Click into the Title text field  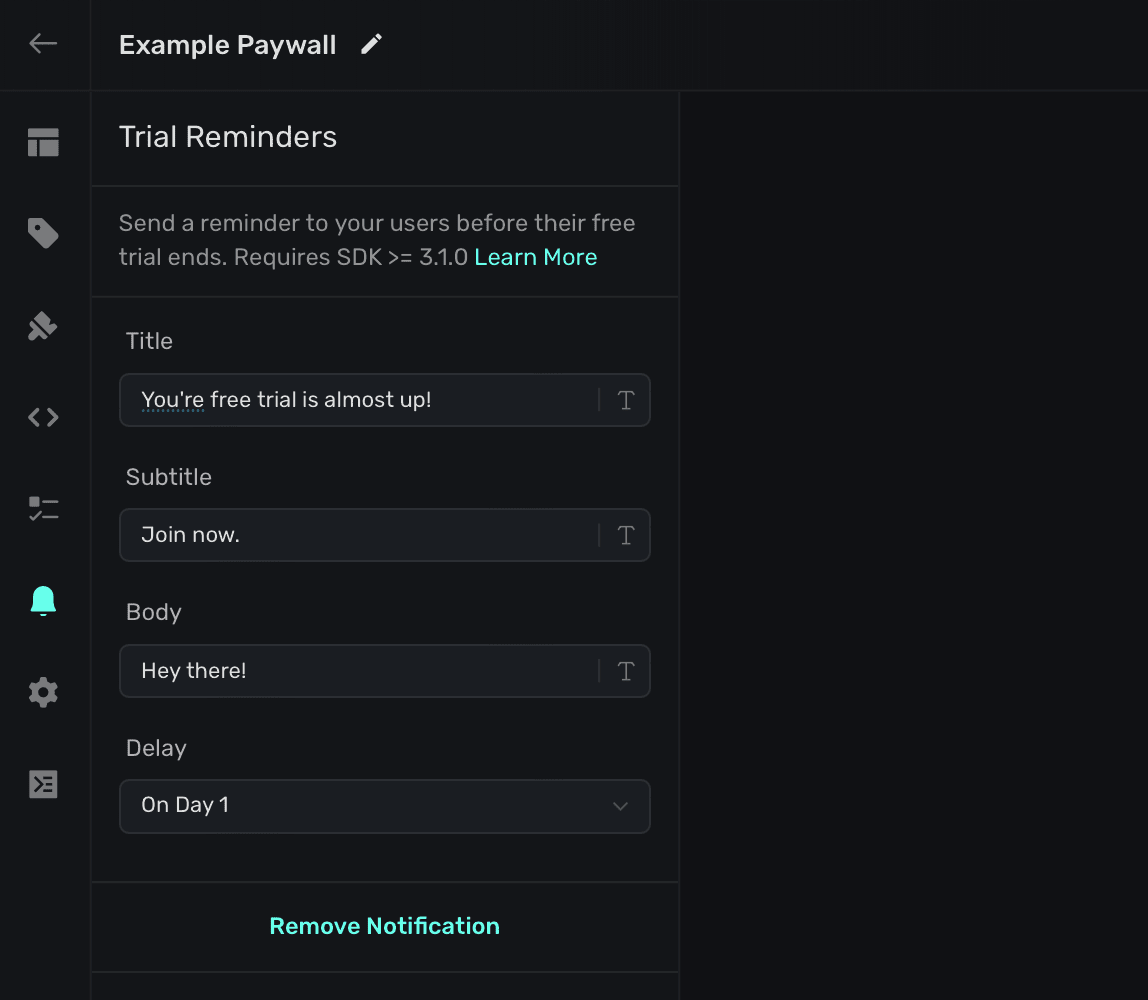point(360,400)
